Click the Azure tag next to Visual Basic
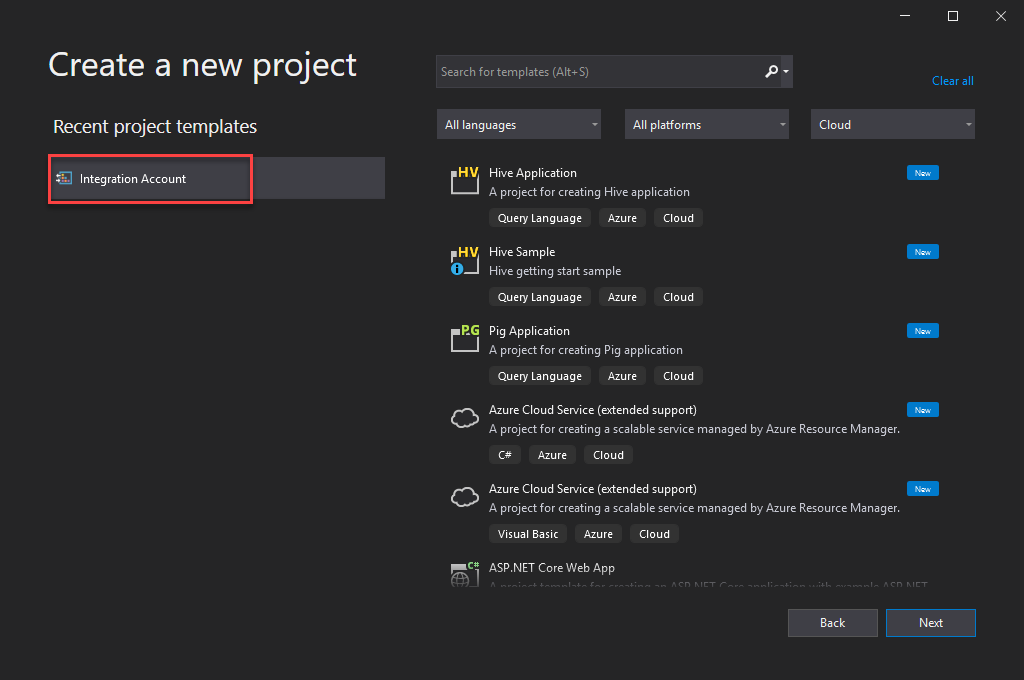 (598, 534)
